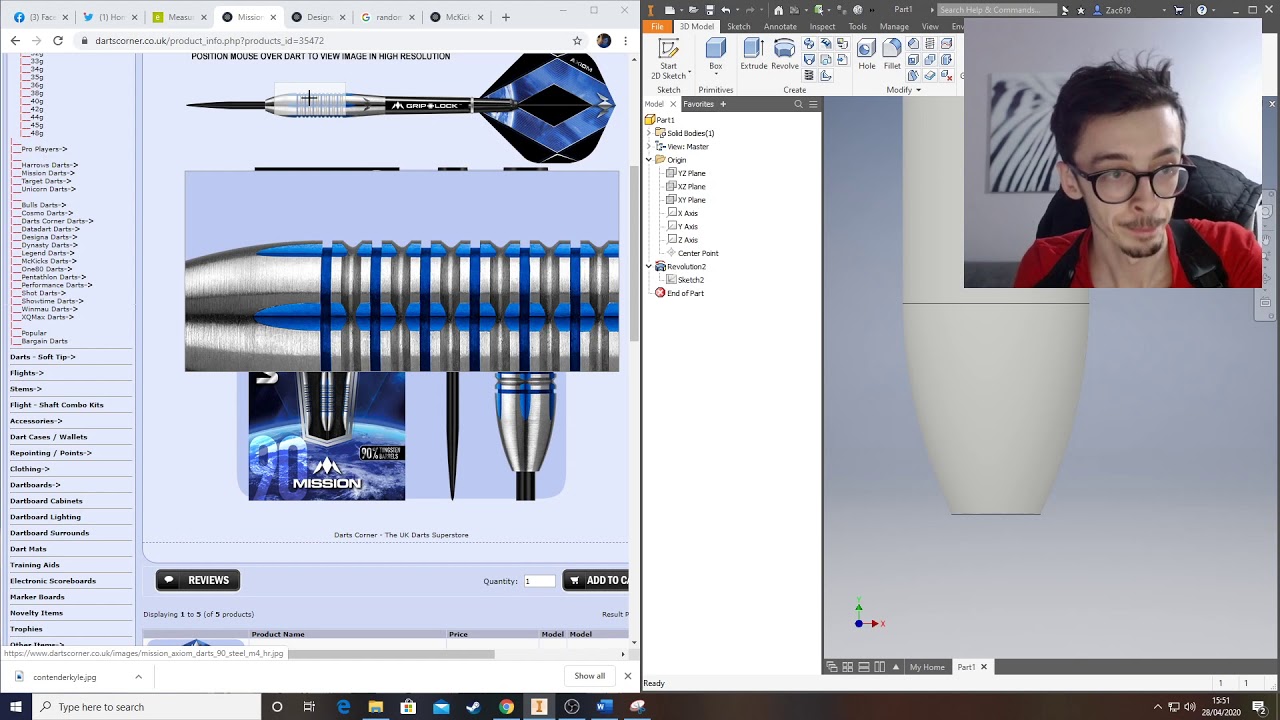Select YZ Plane in model browser
Screen dimensions: 1280x720
click(686, 173)
